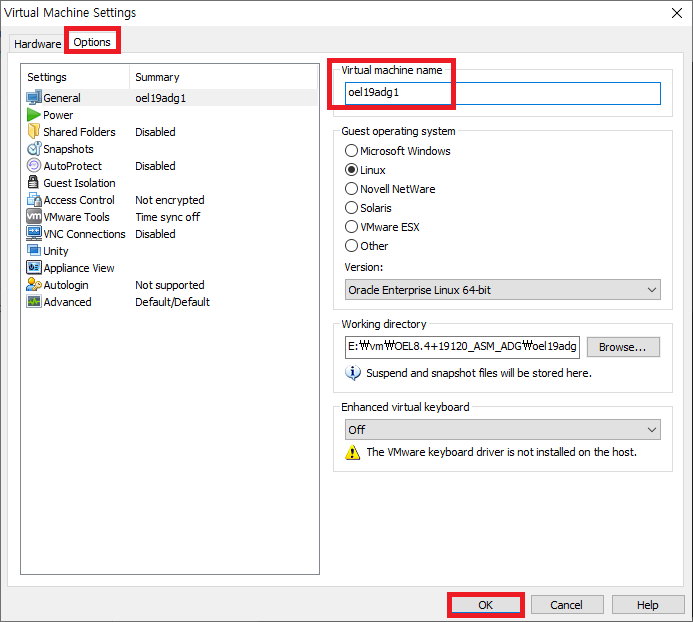Select the 'Shared Folders' row label
The image size is (693, 622).
[79, 132]
